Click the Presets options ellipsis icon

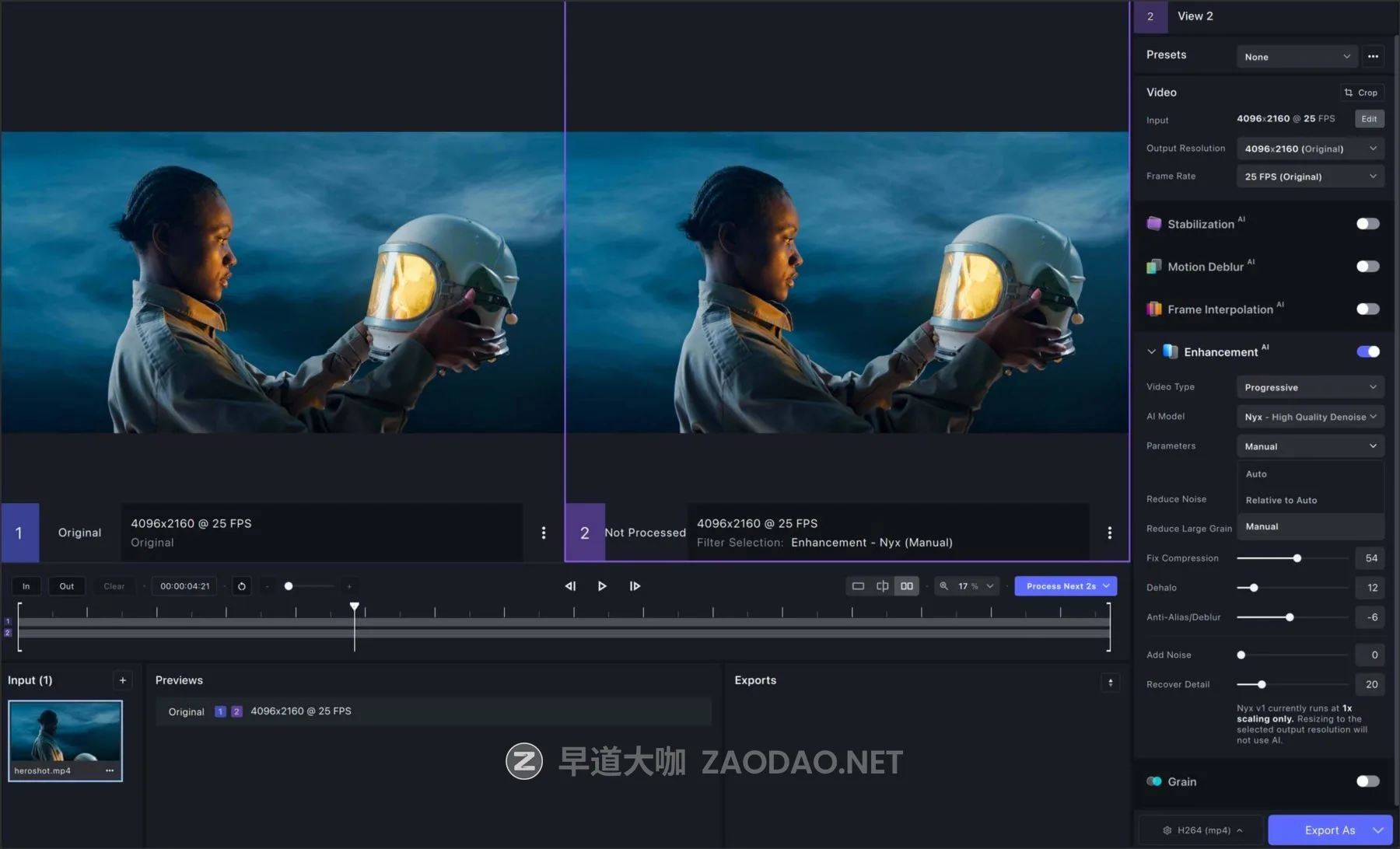pyautogui.click(x=1373, y=56)
